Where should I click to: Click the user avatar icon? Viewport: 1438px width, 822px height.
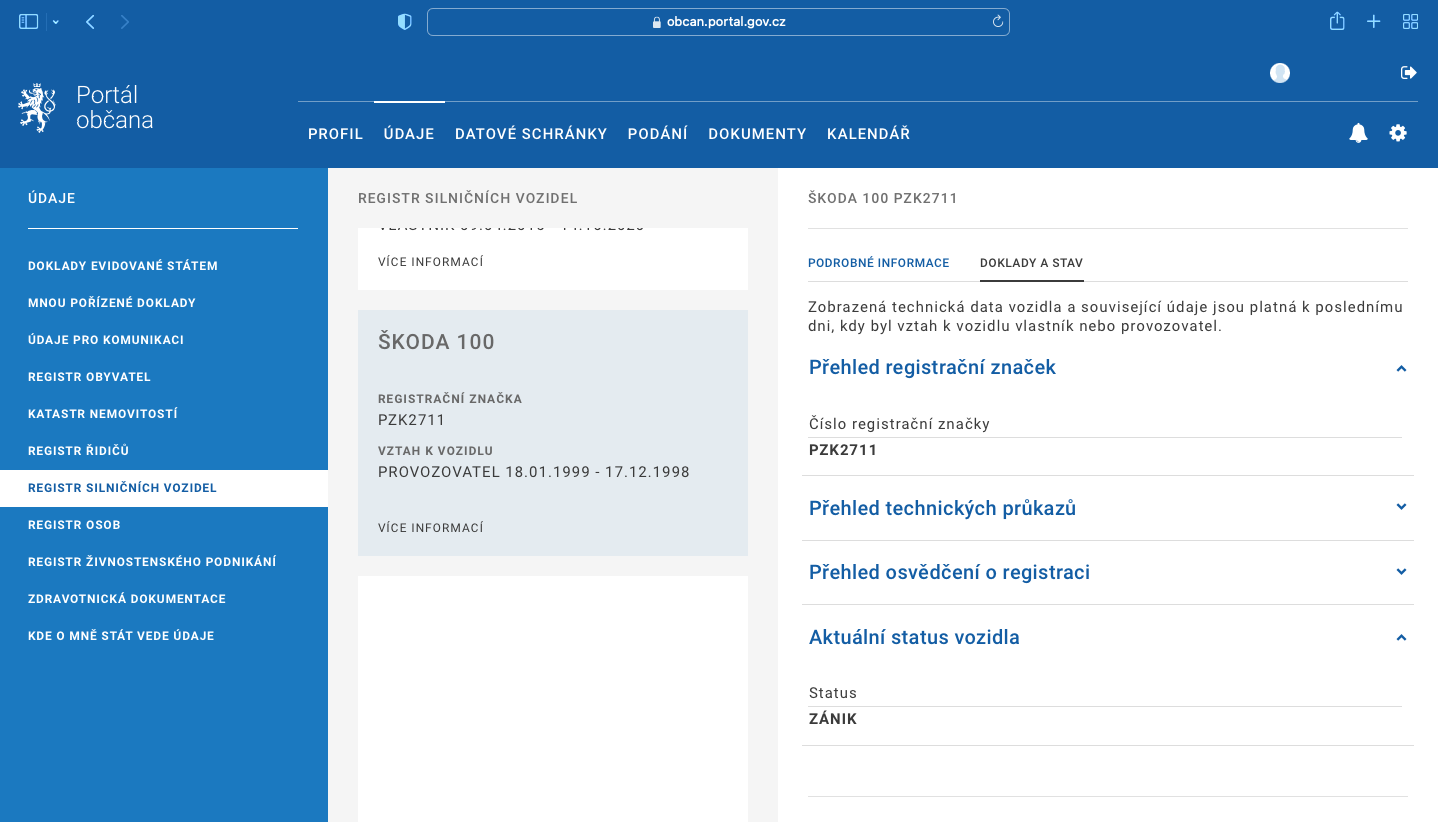coord(1280,73)
